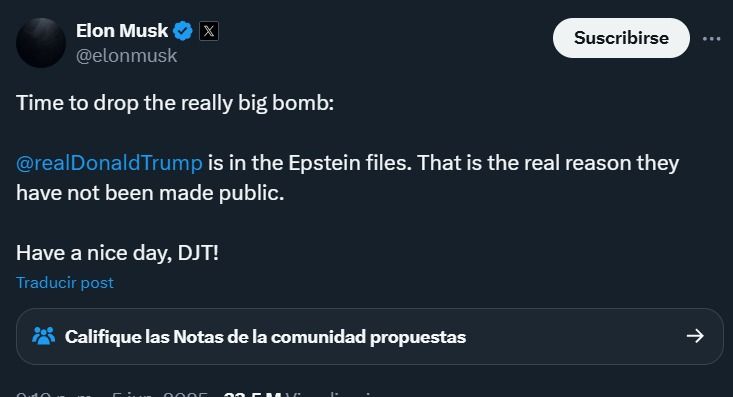Translate post via Traducir post link
Viewport: 733px width, 397px height.
click(x=65, y=282)
